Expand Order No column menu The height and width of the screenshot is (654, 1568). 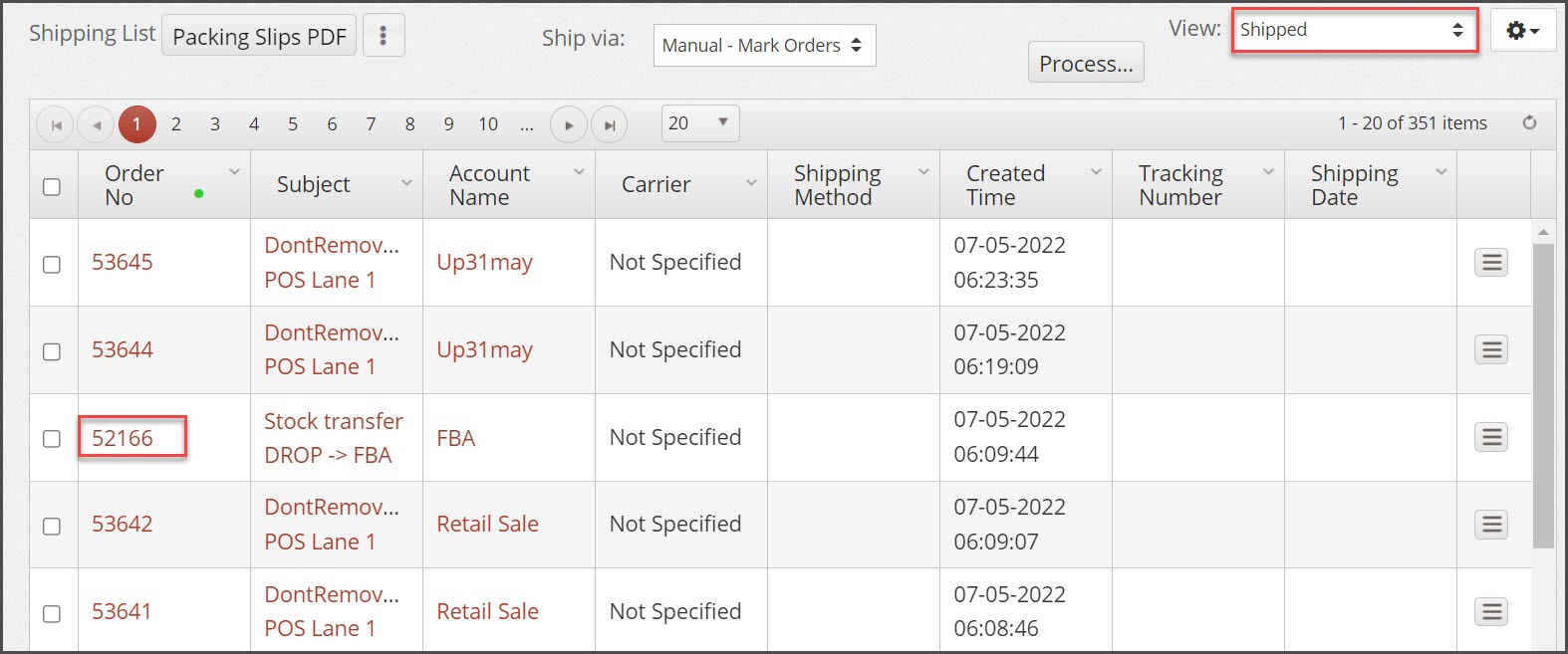[234, 171]
